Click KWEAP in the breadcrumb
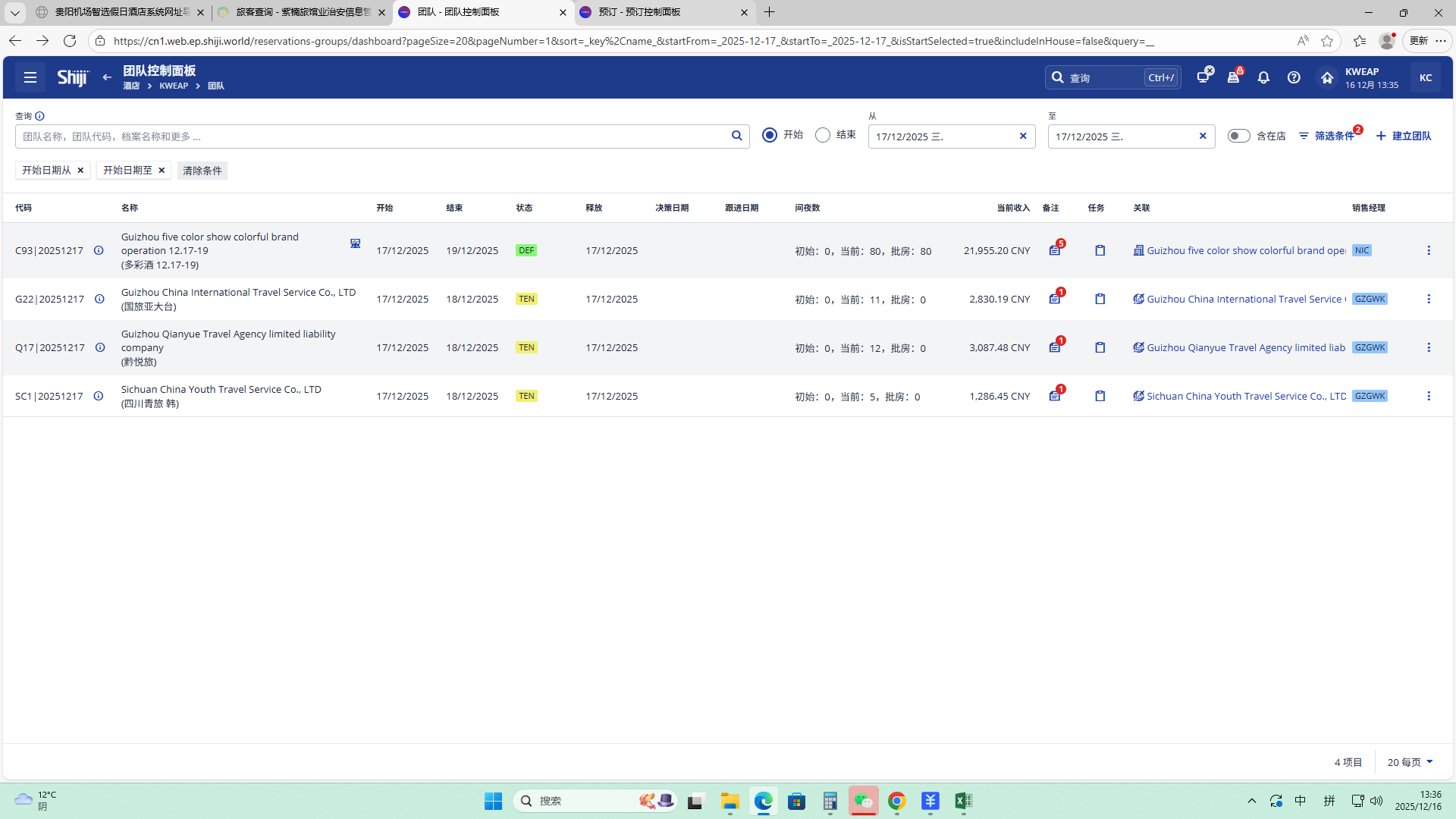Screen dimensions: 1456x819 [x=174, y=86]
